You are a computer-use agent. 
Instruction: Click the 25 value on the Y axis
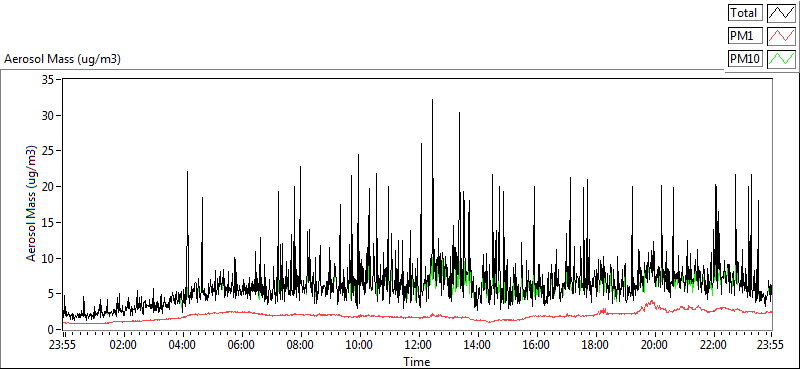[49, 151]
